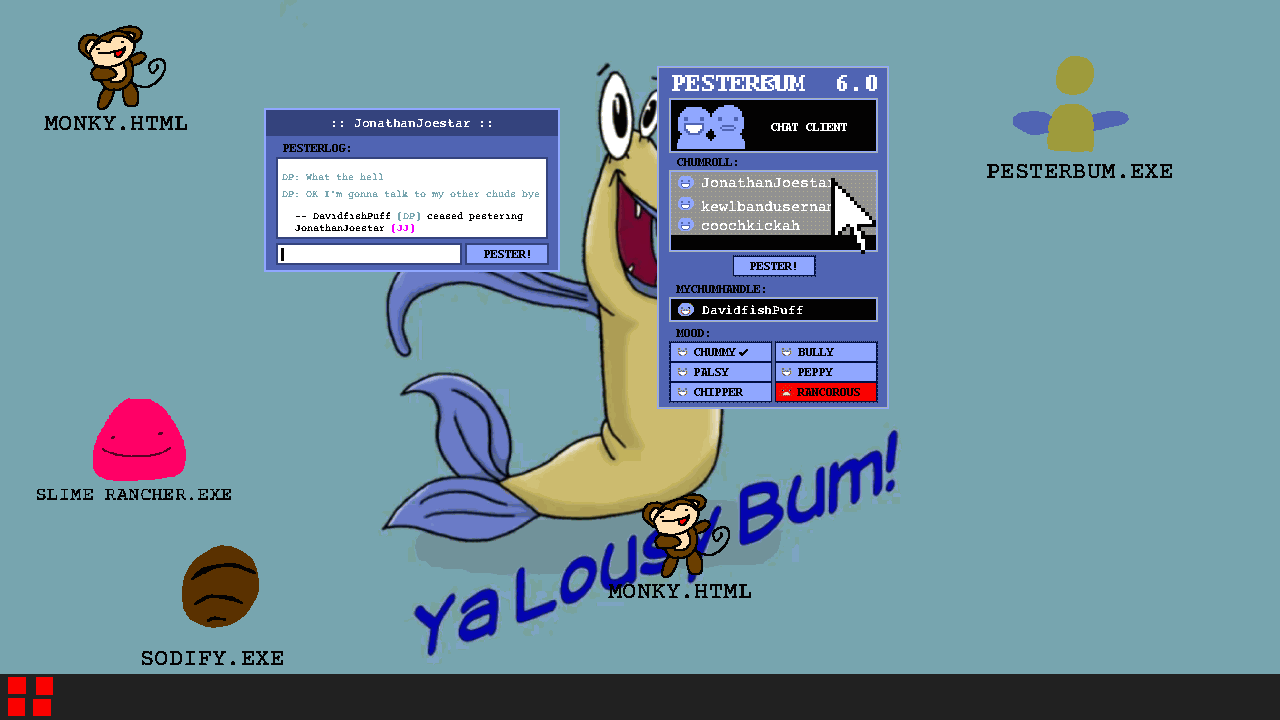Image resolution: width=1280 pixels, height=720 pixels.
Task: Focus the chat message input field
Action: click(x=369, y=254)
